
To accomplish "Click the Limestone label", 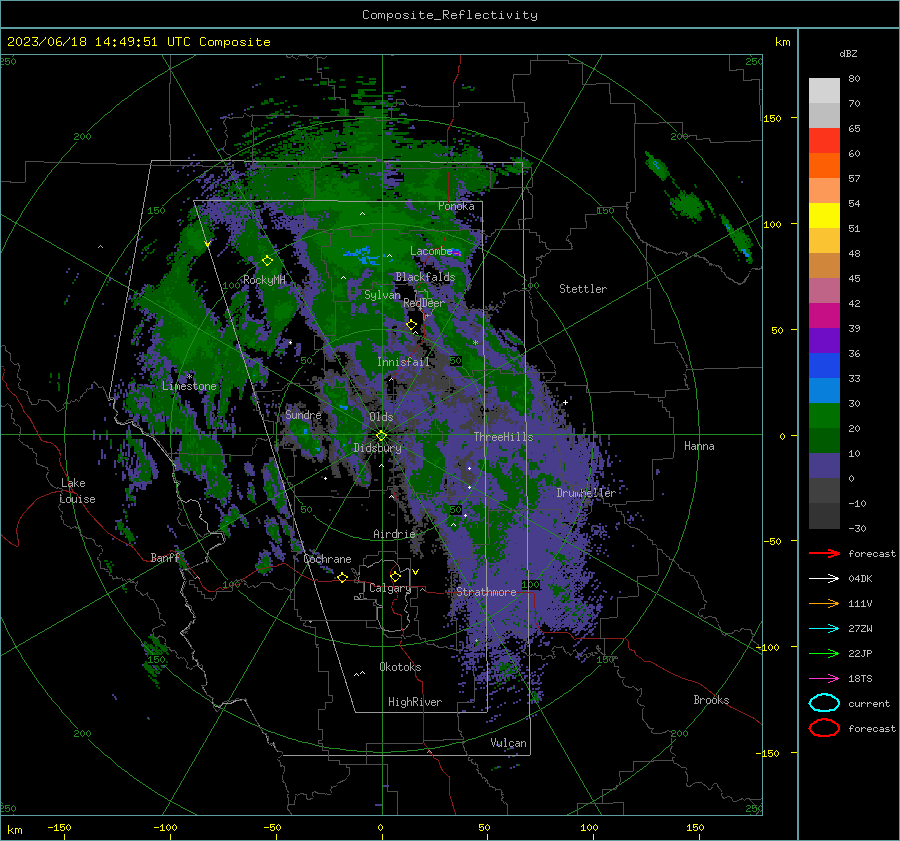I will tap(189, 386).
